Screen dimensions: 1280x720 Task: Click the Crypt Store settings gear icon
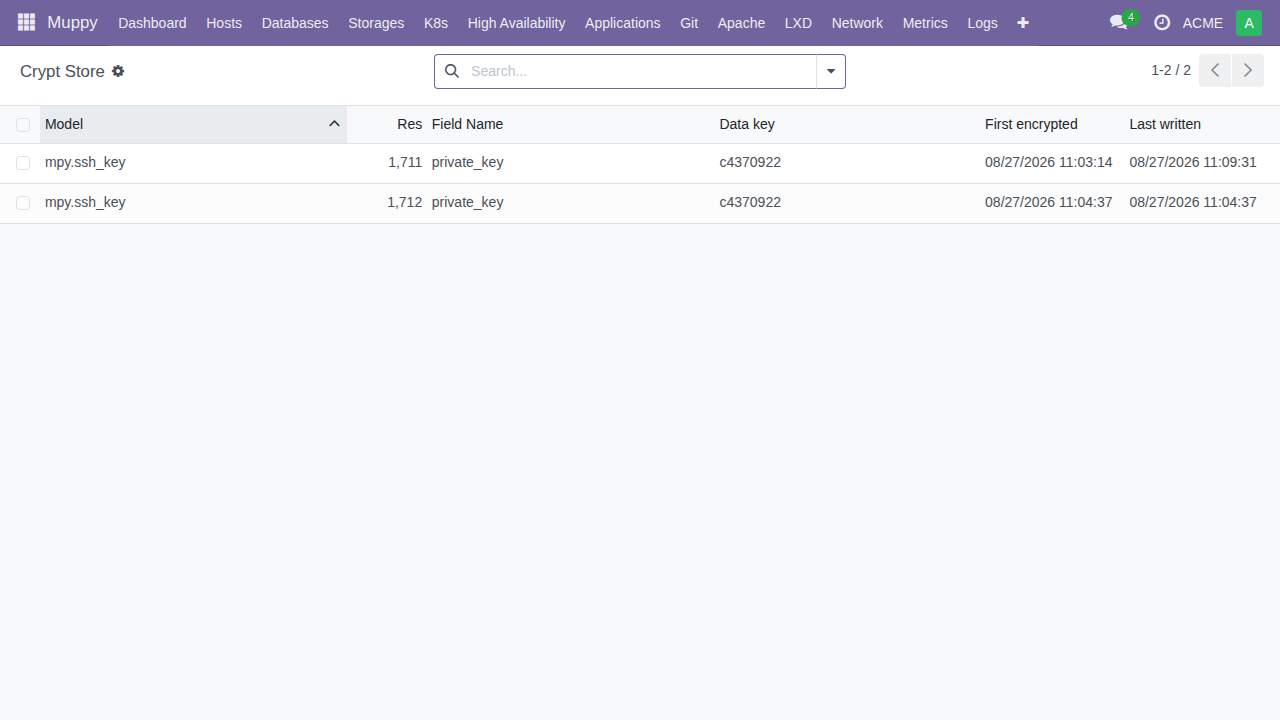118,71
